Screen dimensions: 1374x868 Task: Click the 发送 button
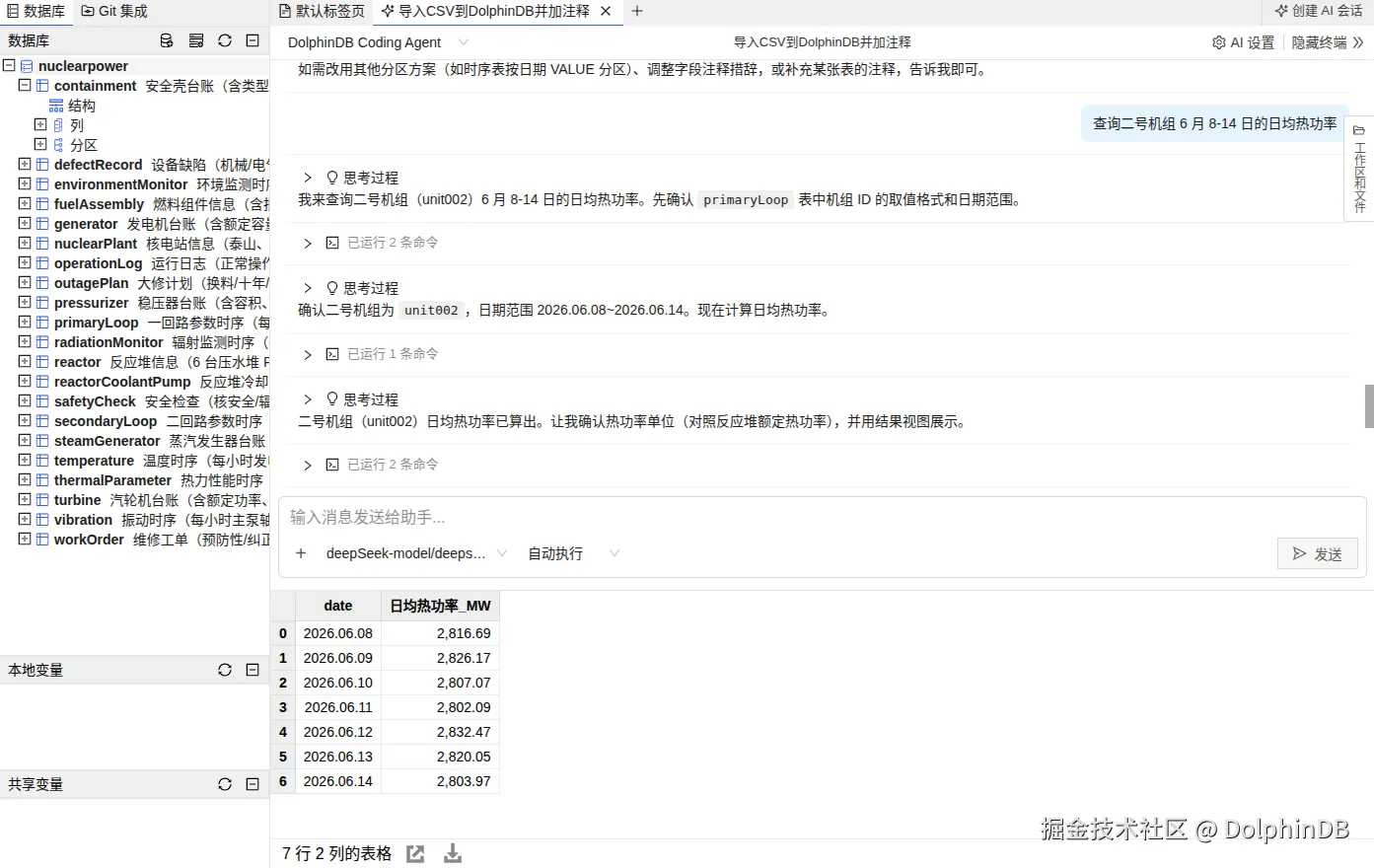point(1317,554)
